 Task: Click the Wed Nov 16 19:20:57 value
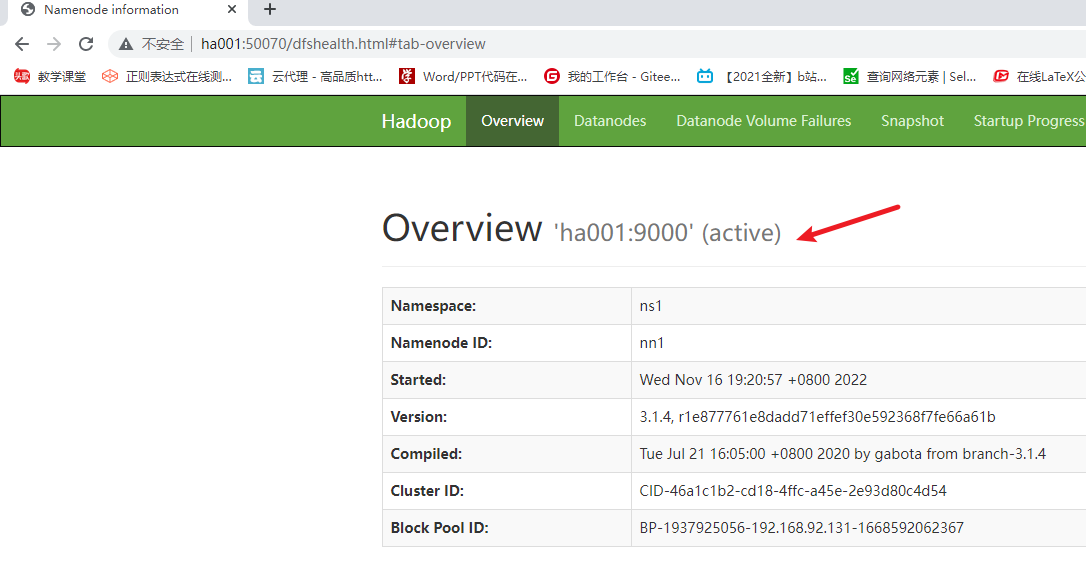(x=754, y=380)
